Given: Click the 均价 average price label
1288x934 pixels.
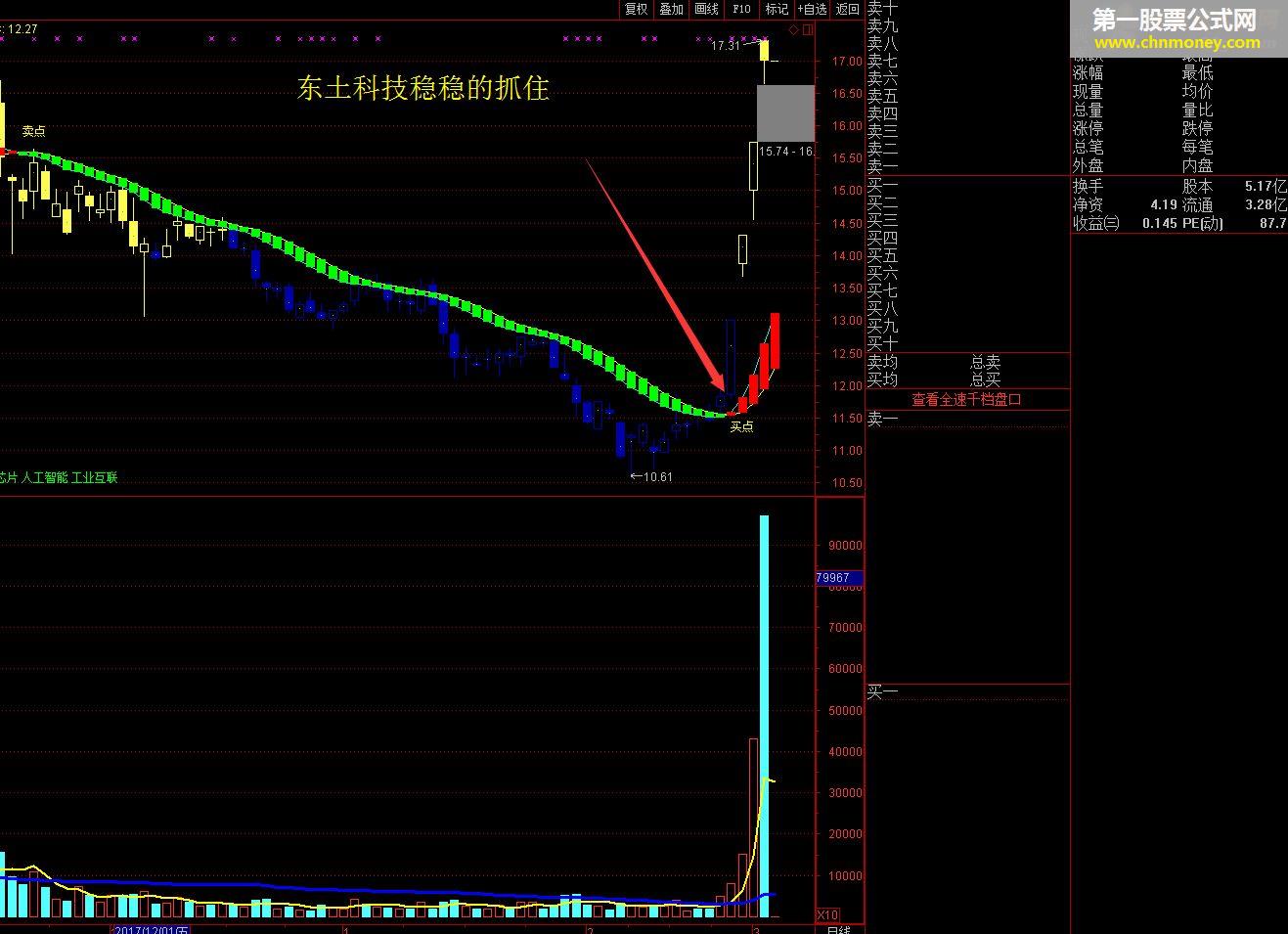Looking at the screenshot, I should (x=1197, y=92).
